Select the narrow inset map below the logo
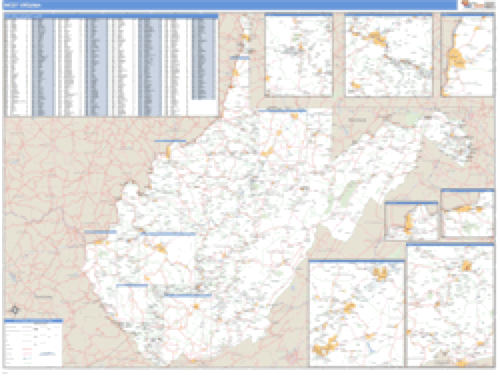500x376 pixels. 467,55
